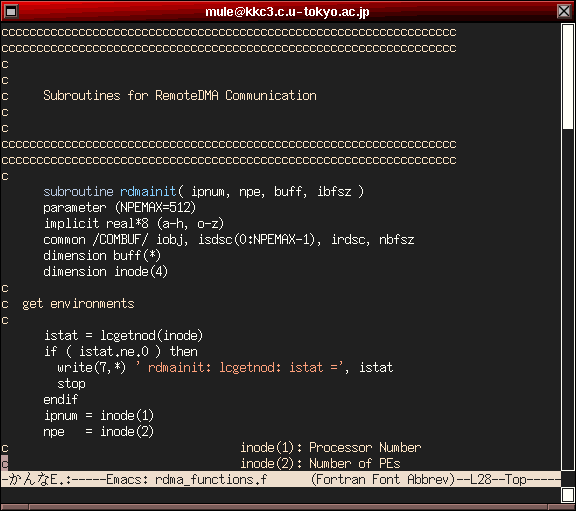Click the 'dimension buff(*)' line

[x=102, y=255]
